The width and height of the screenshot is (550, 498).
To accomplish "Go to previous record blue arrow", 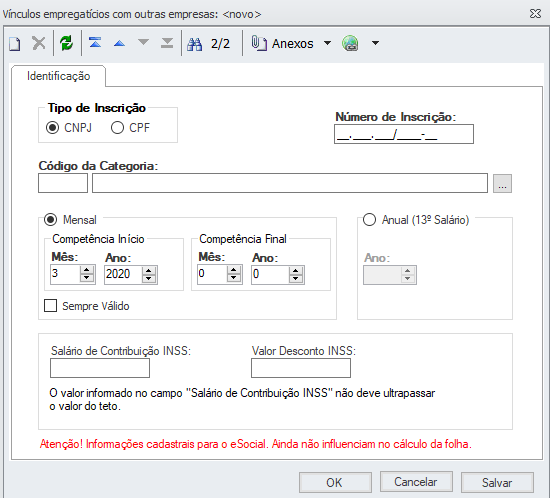I will (x=119, y=43).
